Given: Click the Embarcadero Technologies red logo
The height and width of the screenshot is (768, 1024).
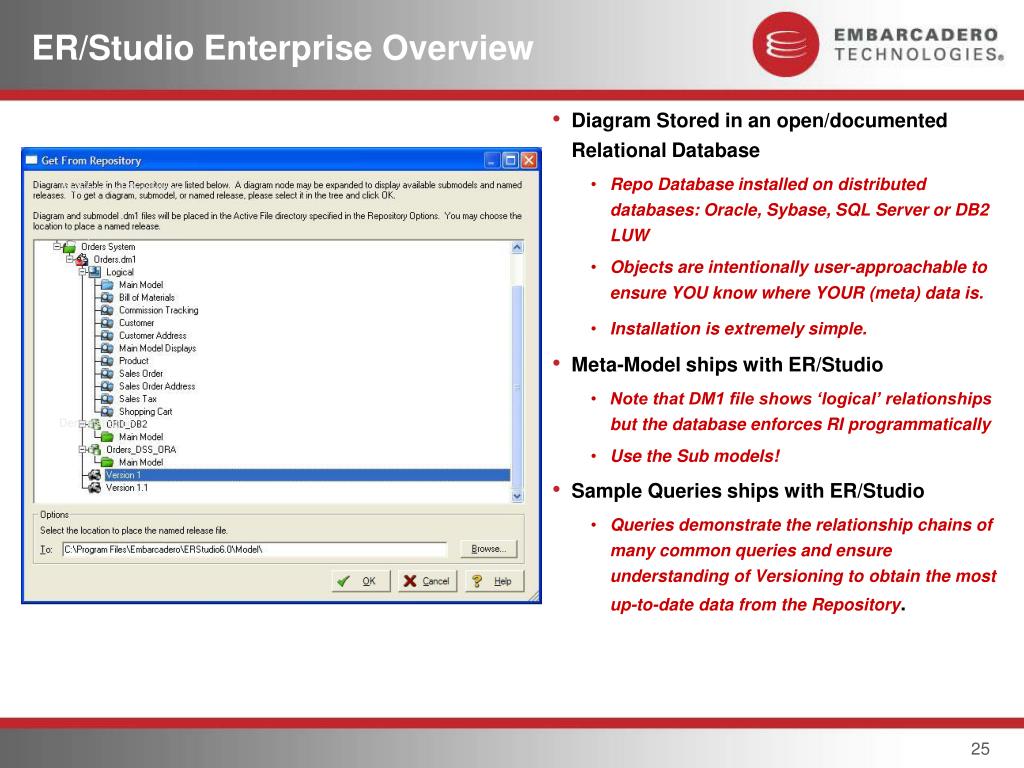Looking at the screenshot, I should [786, 44].
